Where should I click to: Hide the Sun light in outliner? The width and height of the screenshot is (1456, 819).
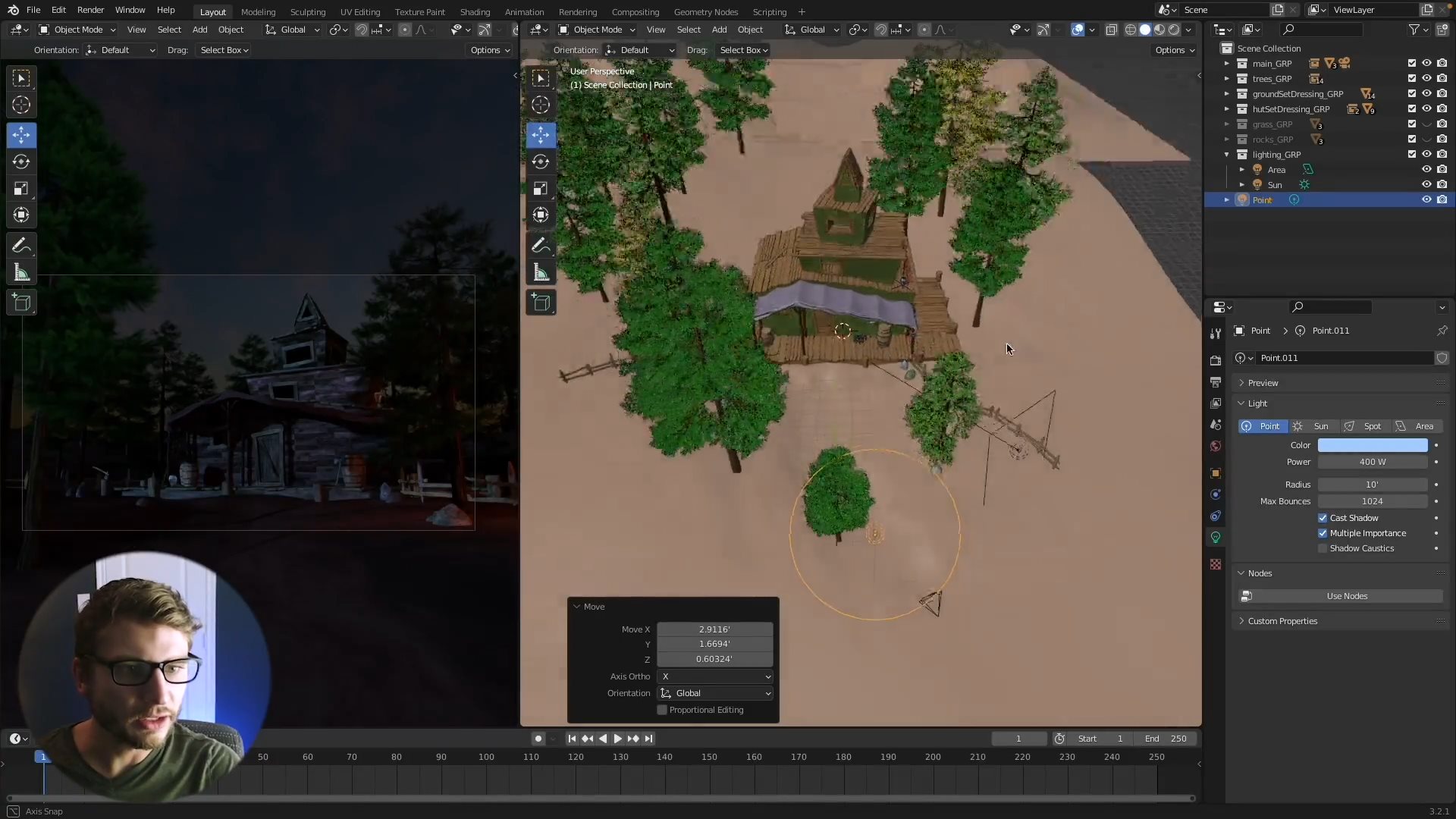pyautogui.click(x=1426, y=184)
